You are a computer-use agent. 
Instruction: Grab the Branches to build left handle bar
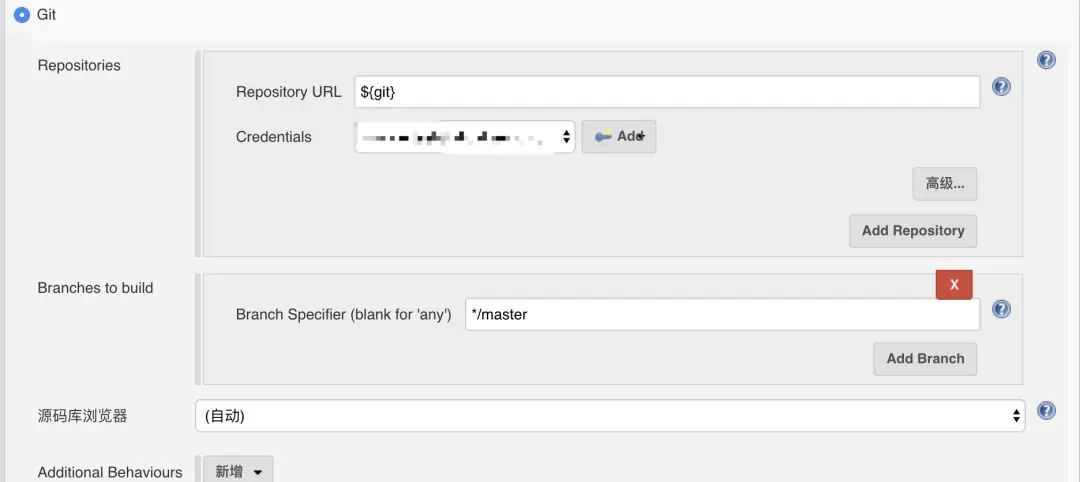[x=198, y=329]
